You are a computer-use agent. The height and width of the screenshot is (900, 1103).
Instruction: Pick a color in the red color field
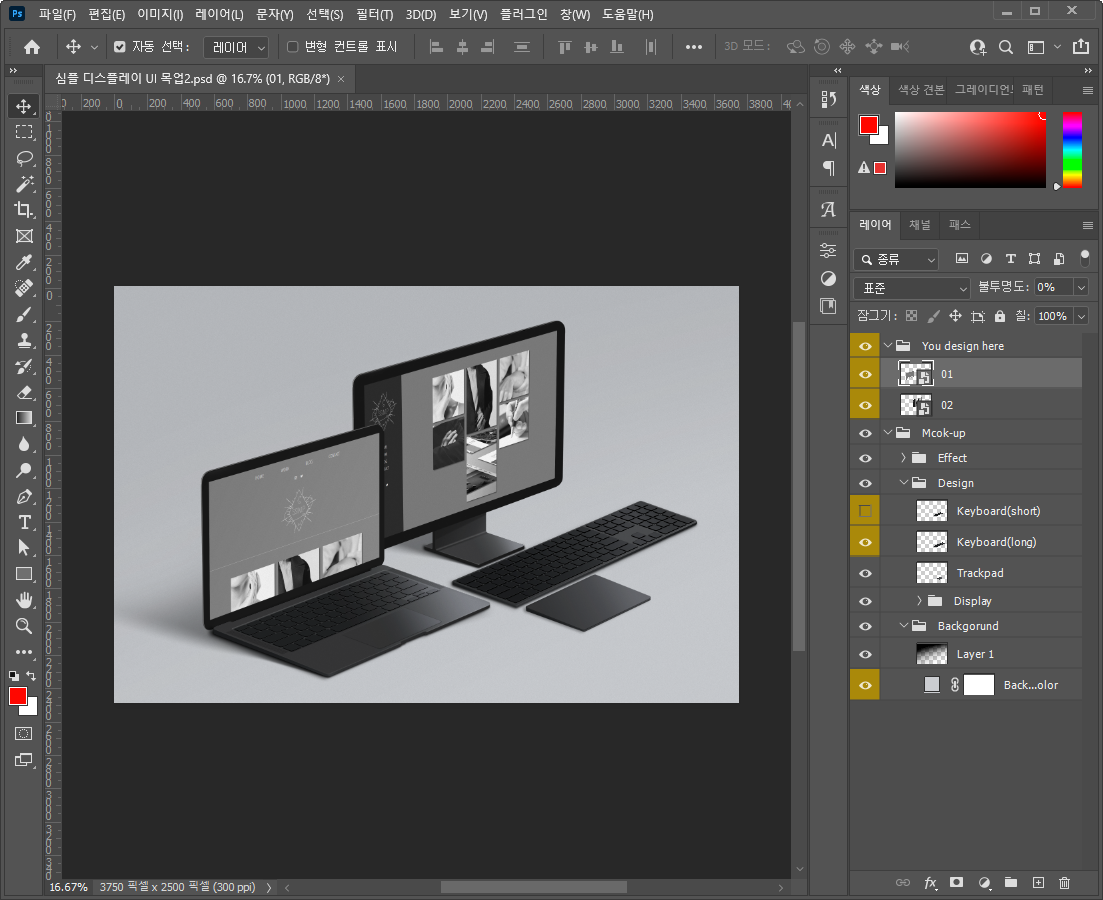tap(970, 150)
